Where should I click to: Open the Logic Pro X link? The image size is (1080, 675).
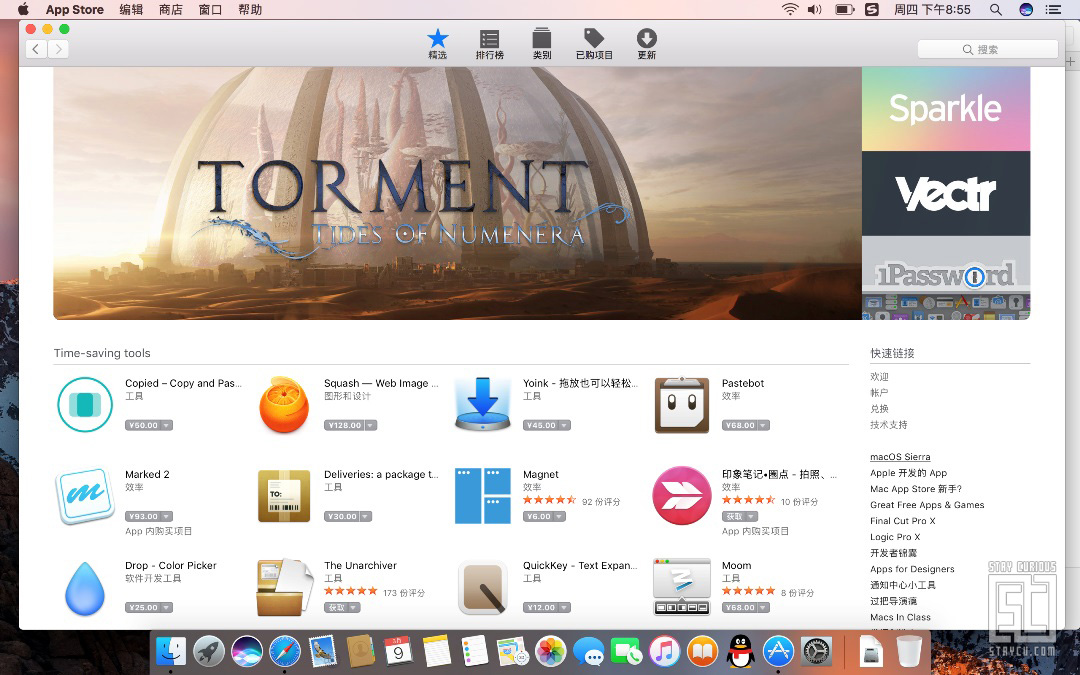(895, 537)
